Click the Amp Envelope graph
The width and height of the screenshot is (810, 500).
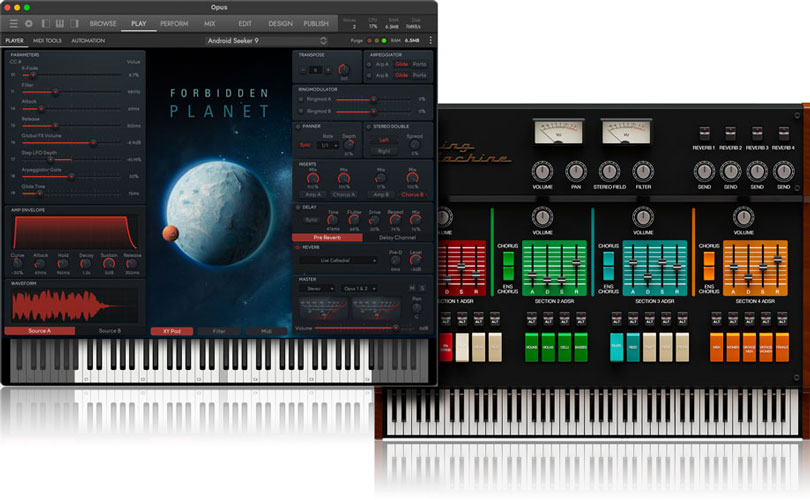(x=75, y=232)
